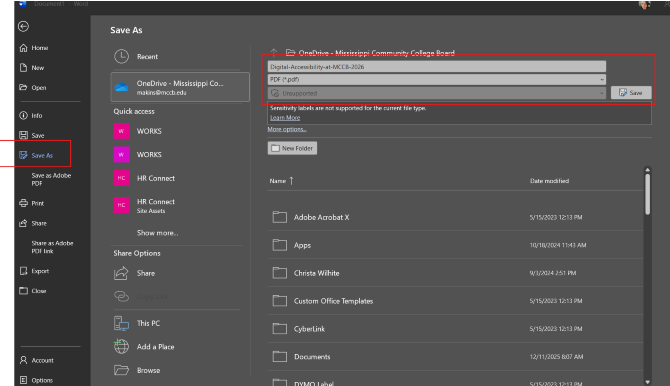Open HR Connect quick access site

[156, 178]
